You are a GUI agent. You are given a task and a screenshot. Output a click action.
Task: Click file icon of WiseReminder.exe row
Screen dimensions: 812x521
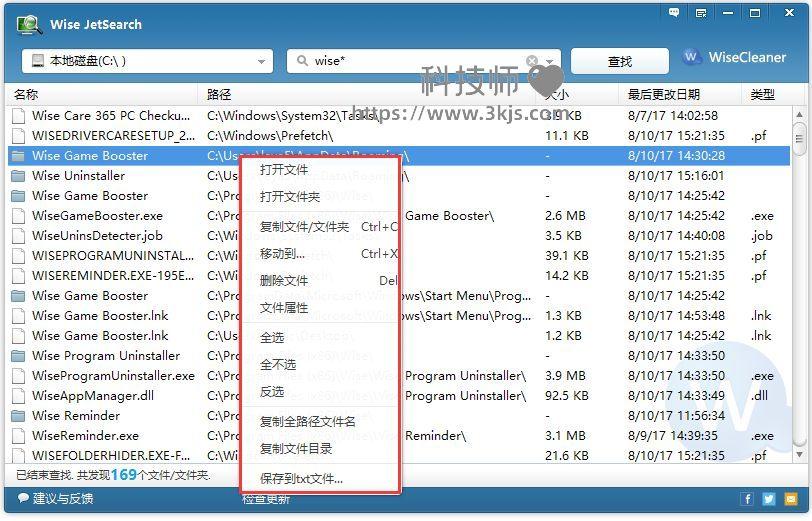click(19, 436)
